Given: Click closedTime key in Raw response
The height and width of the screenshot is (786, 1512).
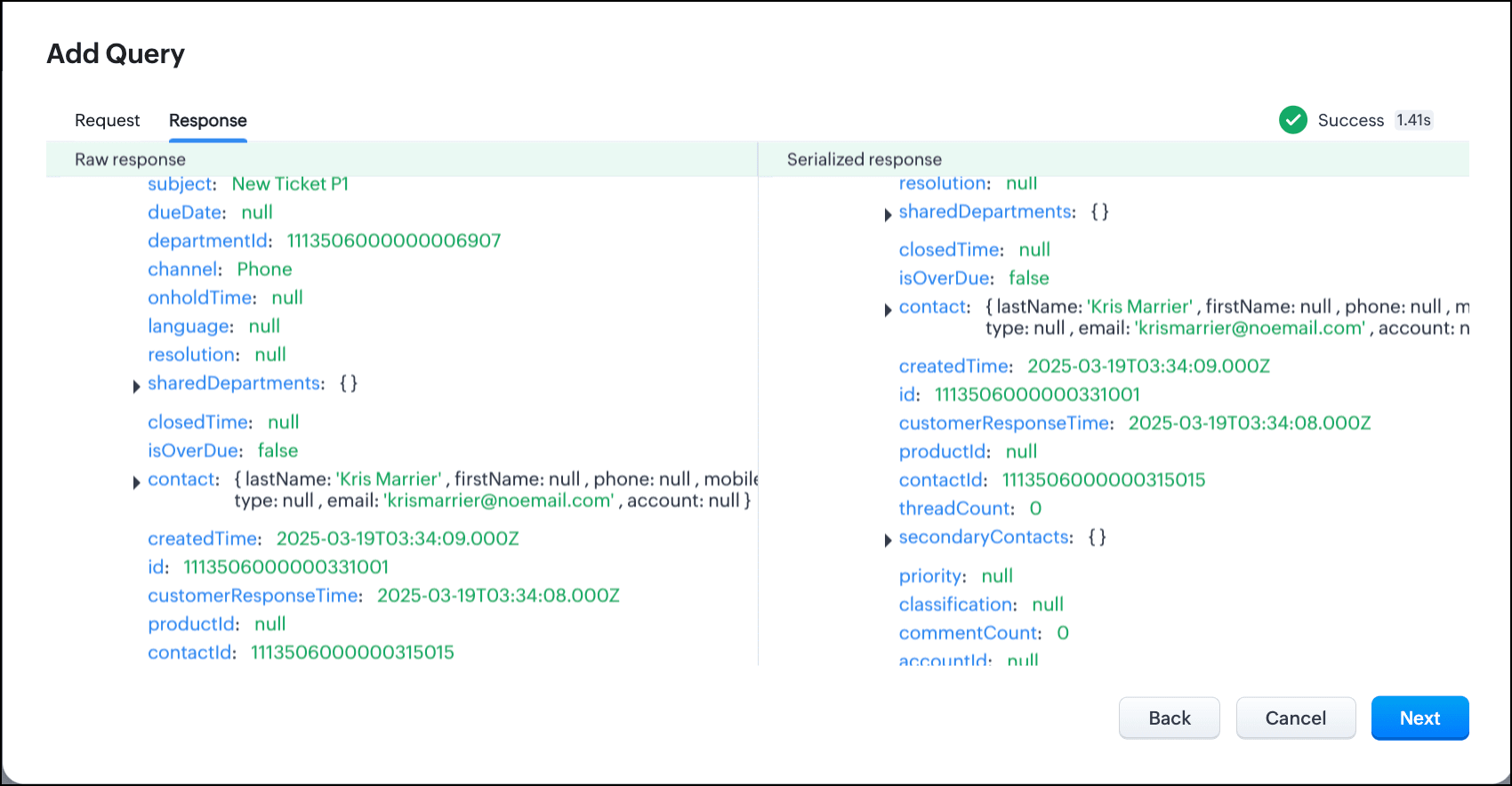Looking at the screenshot, I should click(x=200, y=422).
